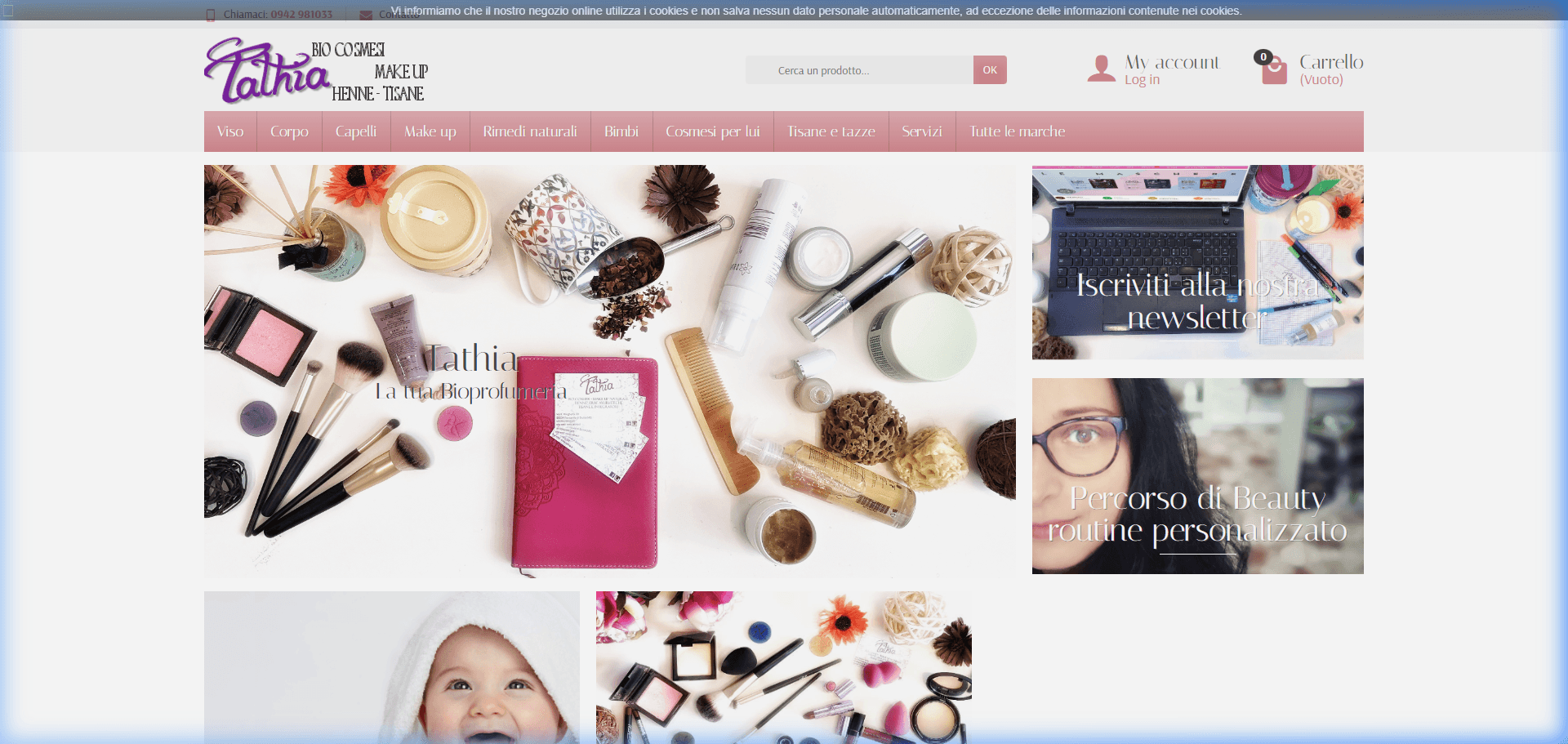Image resolution: width=1568 pixels, height=744 pixels.
Task: Open the Cosmesi per lui menu
Action: 713,131
